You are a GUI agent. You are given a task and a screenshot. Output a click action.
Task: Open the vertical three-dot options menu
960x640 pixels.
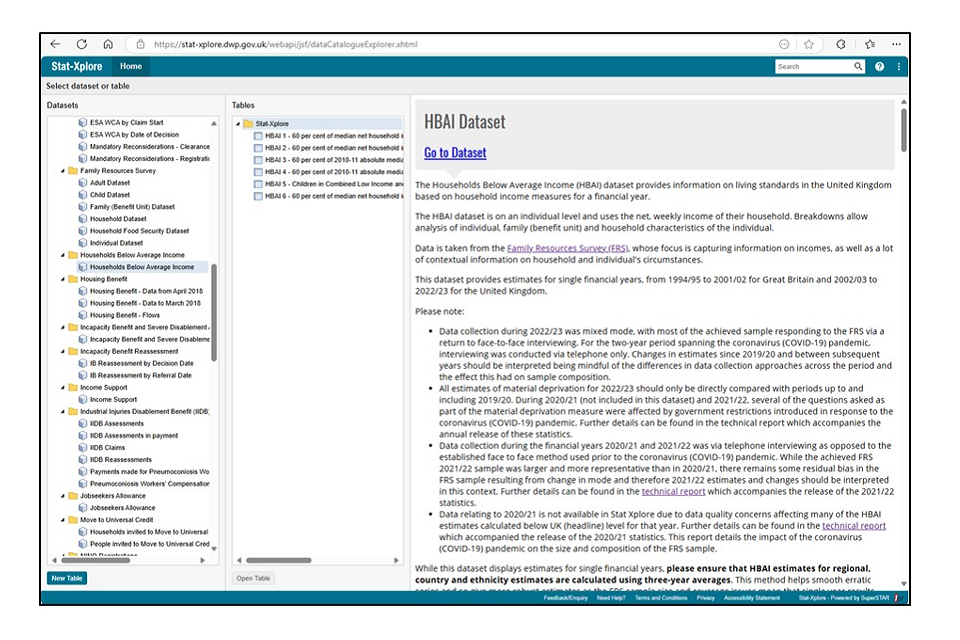899,67
